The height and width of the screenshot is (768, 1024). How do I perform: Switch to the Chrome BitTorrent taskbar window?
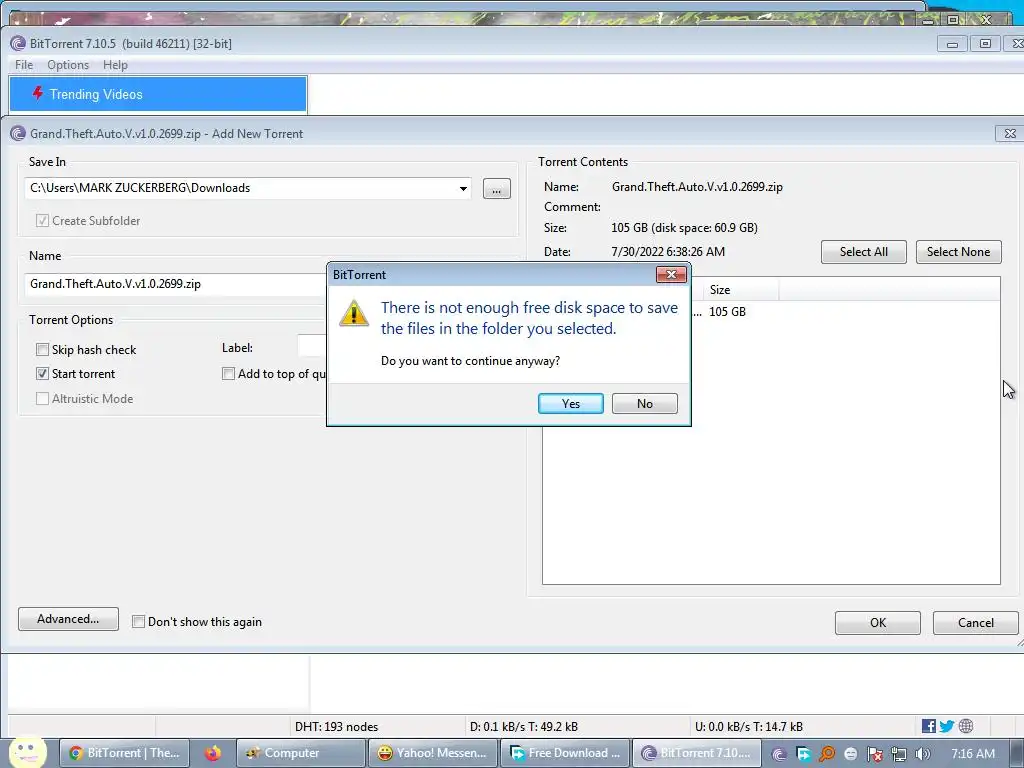(125, 753)
